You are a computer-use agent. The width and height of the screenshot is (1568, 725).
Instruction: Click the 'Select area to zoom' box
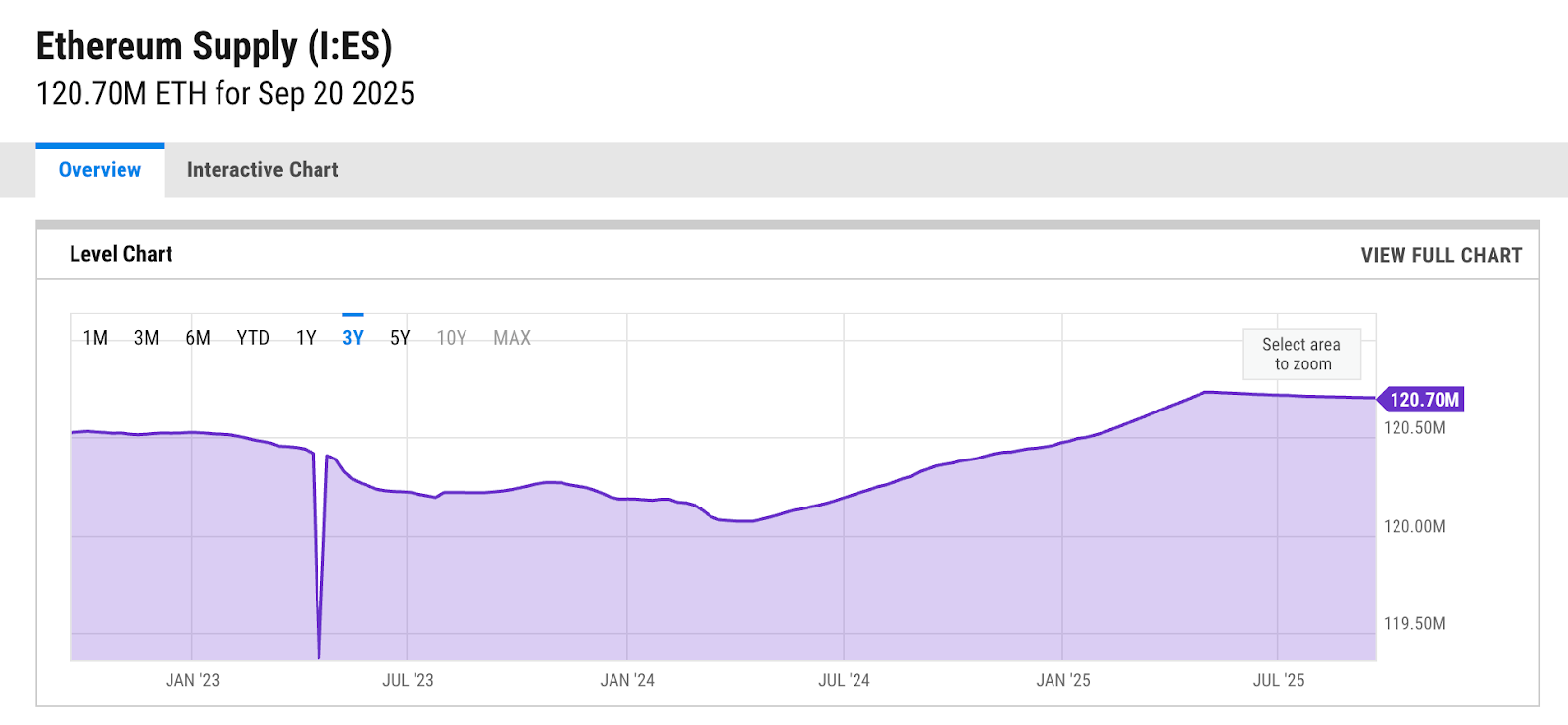[x=1301, y=355]
